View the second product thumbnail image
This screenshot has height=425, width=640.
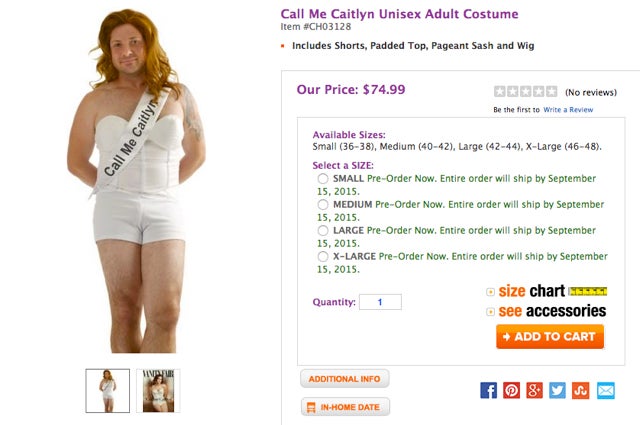[158, 391]
